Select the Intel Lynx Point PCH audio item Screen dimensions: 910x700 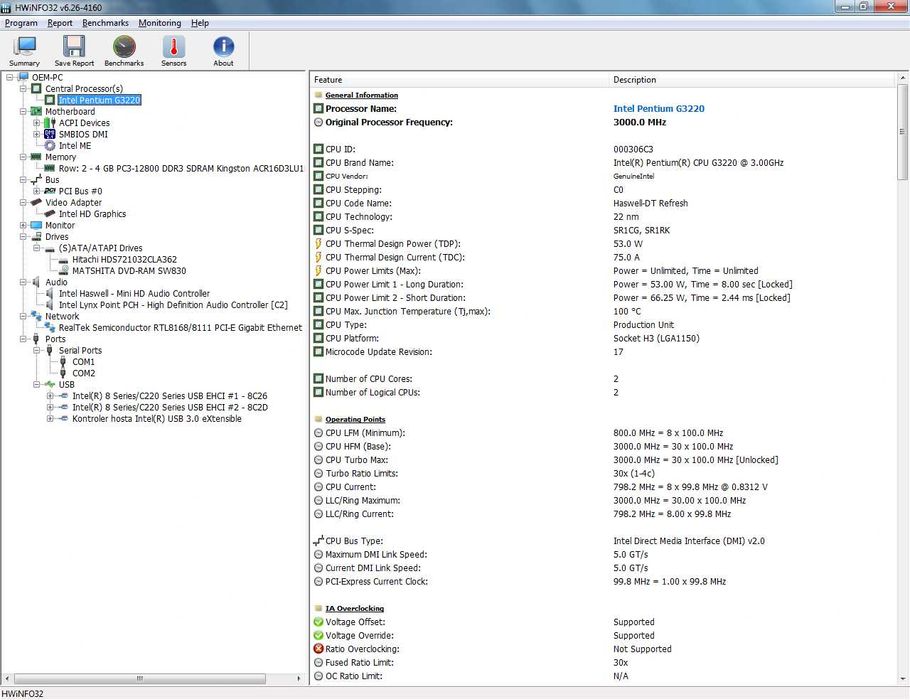point(173,305)
